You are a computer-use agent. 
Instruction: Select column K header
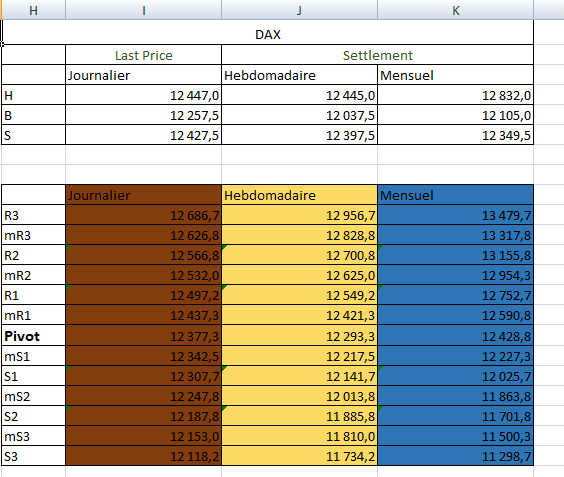pyautogui.click(x=455, y=10)
